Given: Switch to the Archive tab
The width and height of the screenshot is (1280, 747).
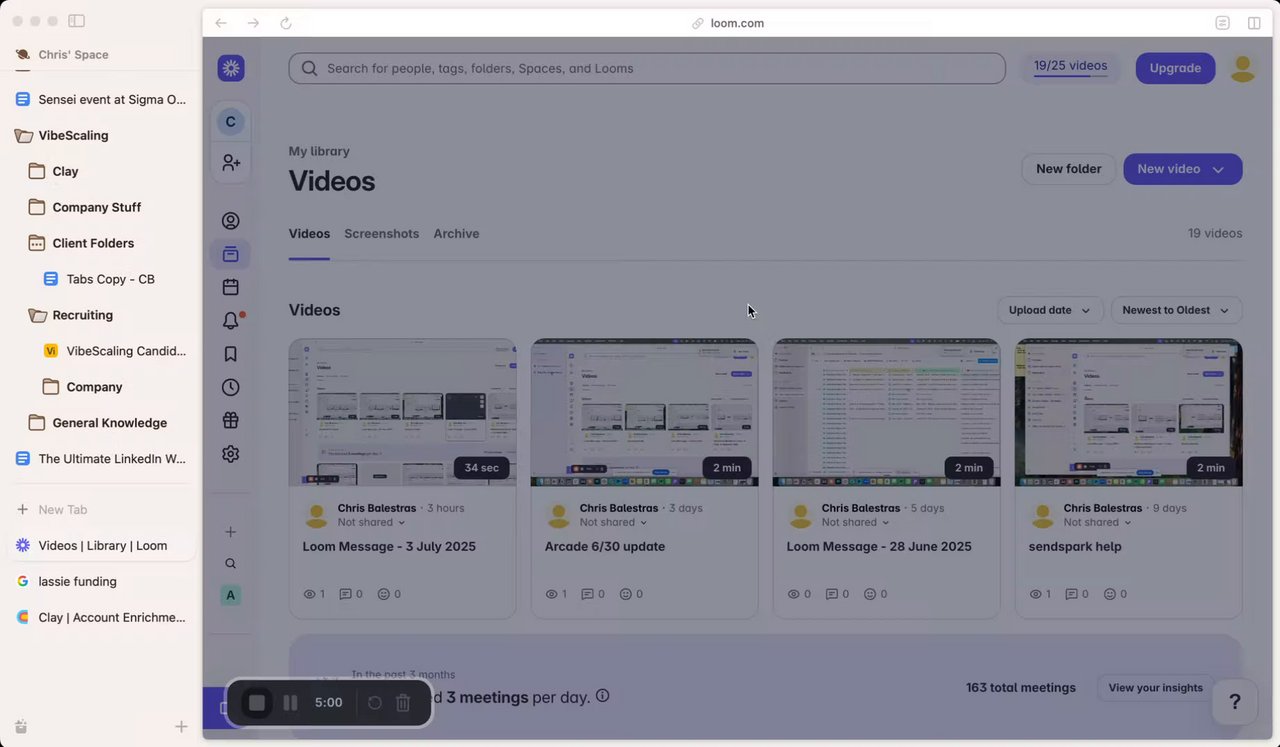Looking at the screenshot, I should [x=456, y=234].
